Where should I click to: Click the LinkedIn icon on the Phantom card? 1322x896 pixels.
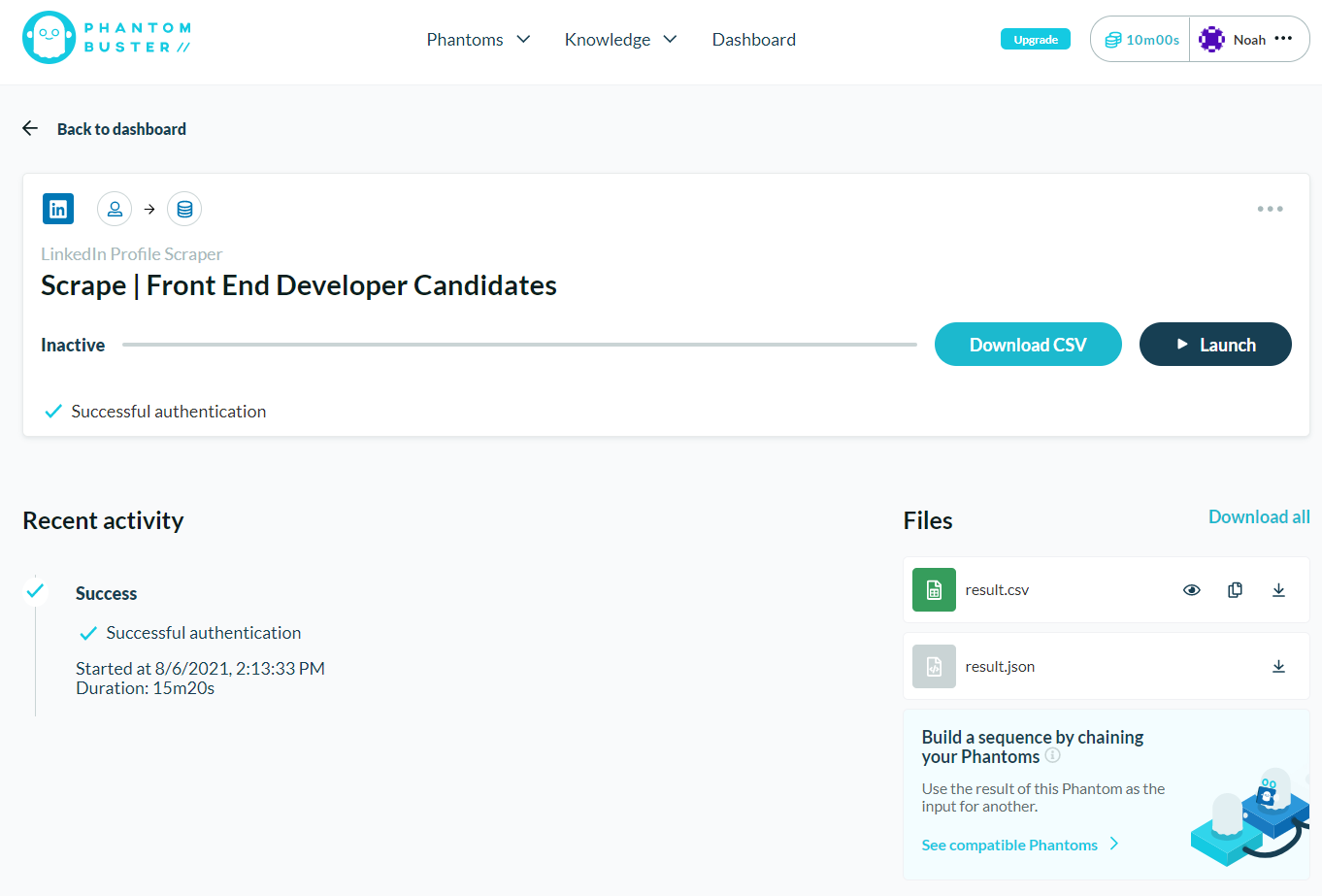coord(57,208)
